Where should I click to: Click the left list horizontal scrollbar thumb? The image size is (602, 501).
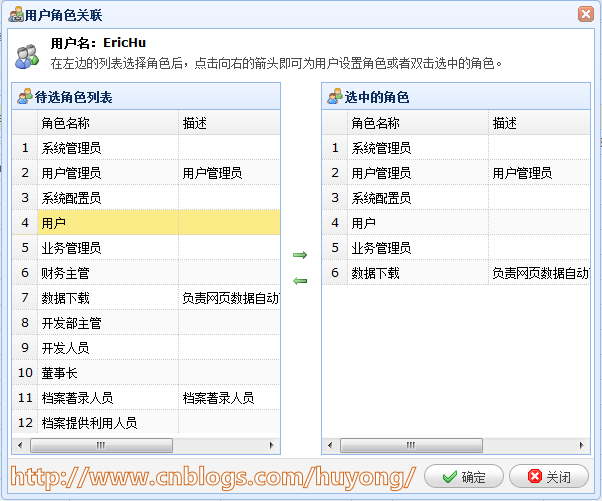coord(101,445)
